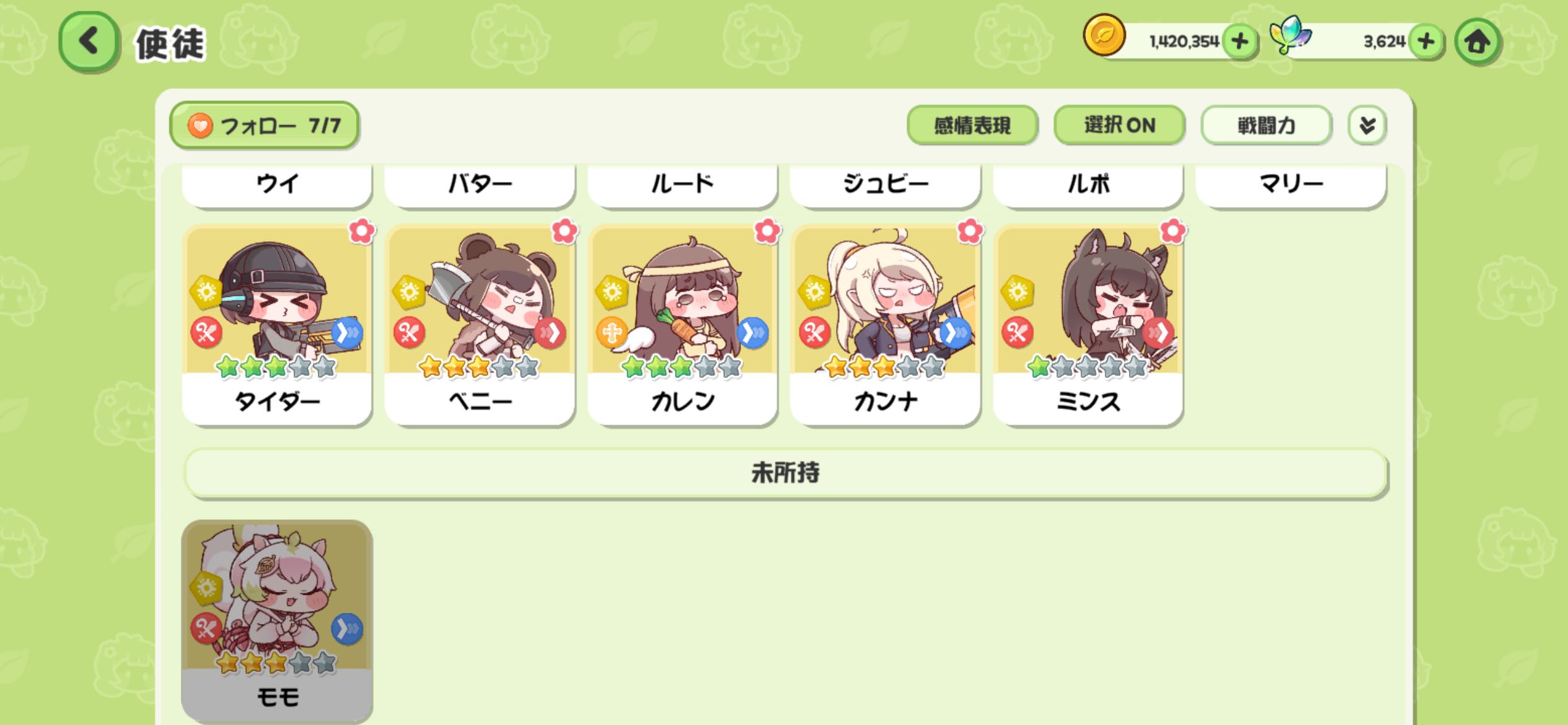The height and width of the screenshot is (725, 1568).
Task: Expand the double-chevron sort order button
Action: 1367,125
